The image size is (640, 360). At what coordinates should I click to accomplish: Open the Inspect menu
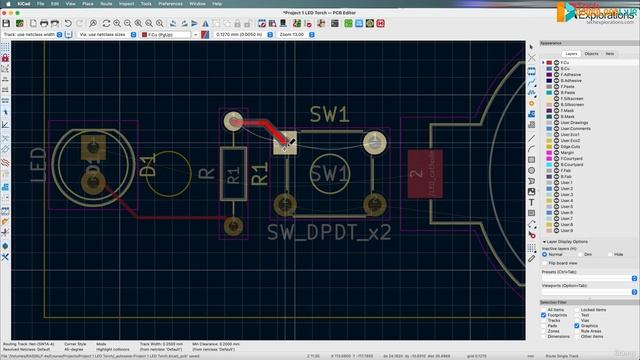127,4
